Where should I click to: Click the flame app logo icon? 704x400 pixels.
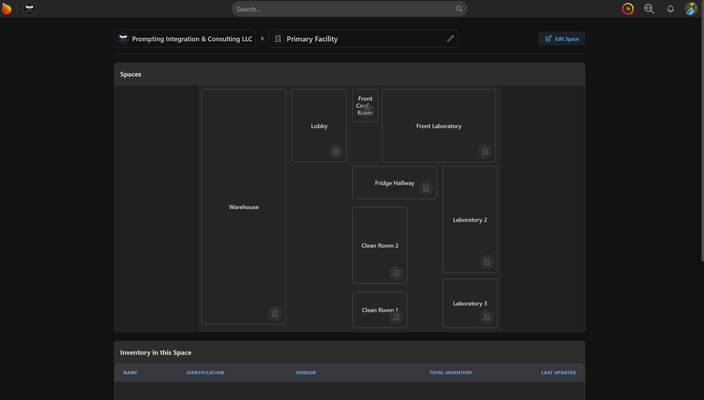pos(6,9)
